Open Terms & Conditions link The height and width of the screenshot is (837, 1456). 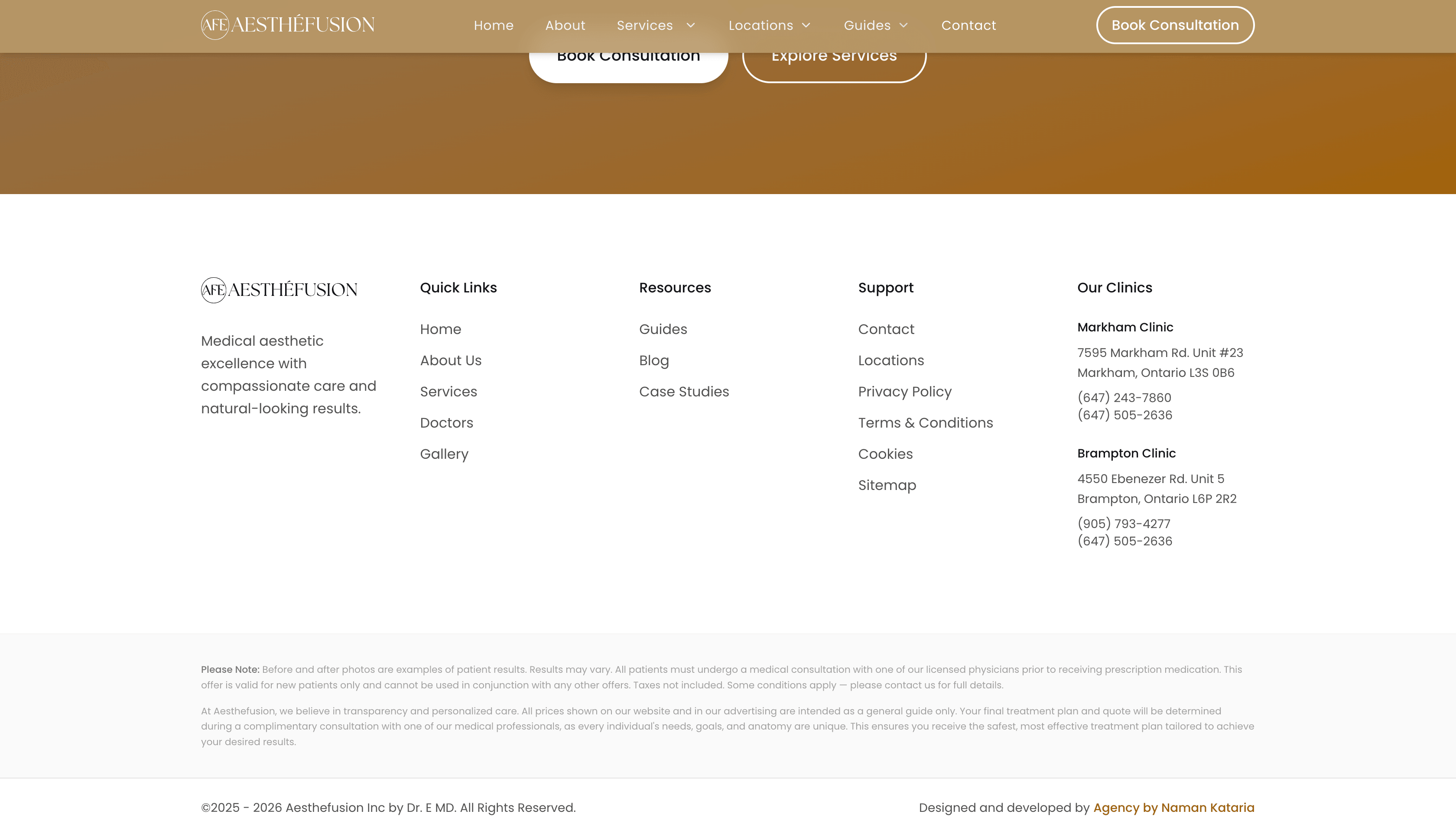coord(926,422)
